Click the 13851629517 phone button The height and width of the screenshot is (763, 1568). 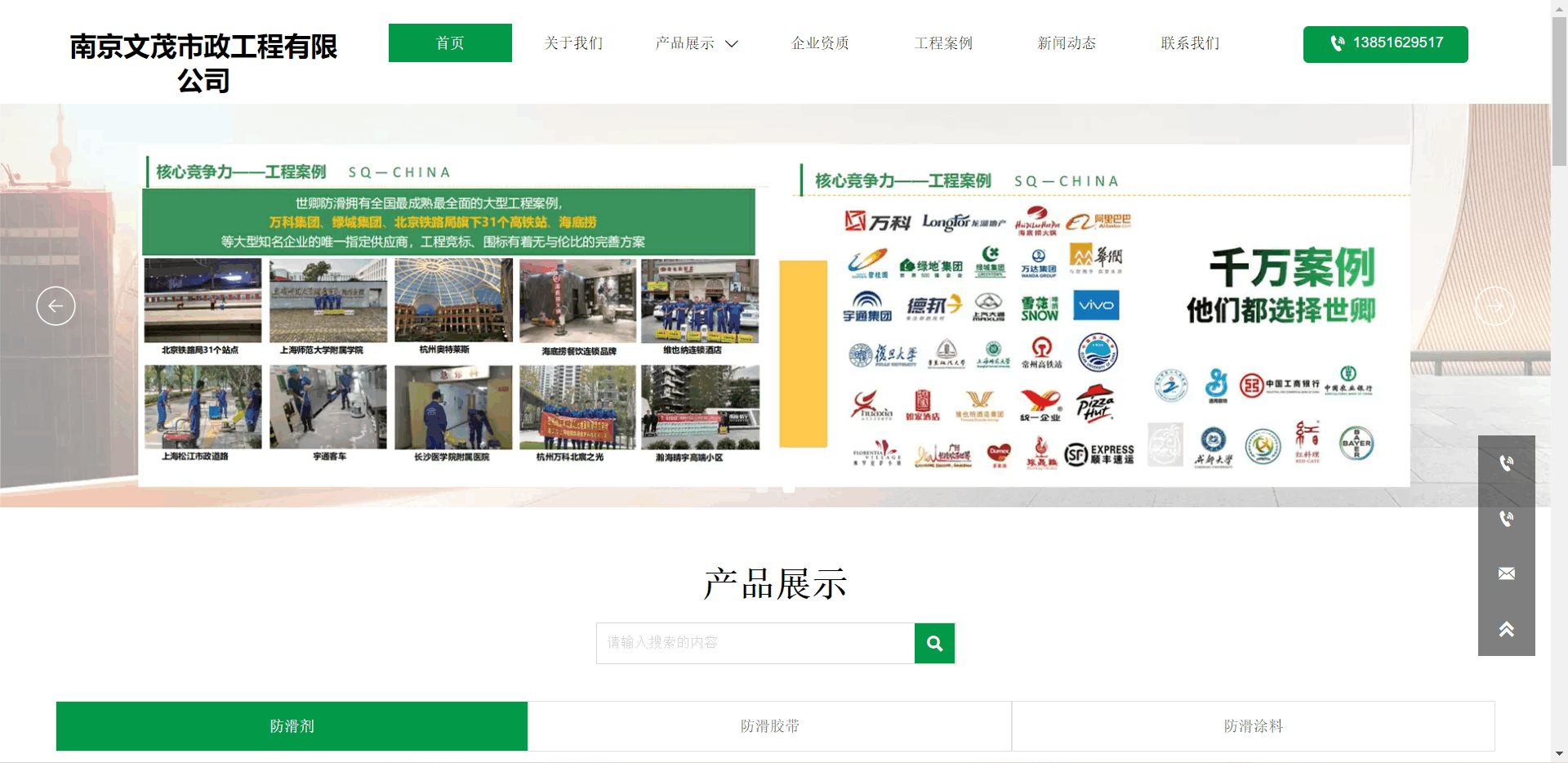coord(1385,44)
